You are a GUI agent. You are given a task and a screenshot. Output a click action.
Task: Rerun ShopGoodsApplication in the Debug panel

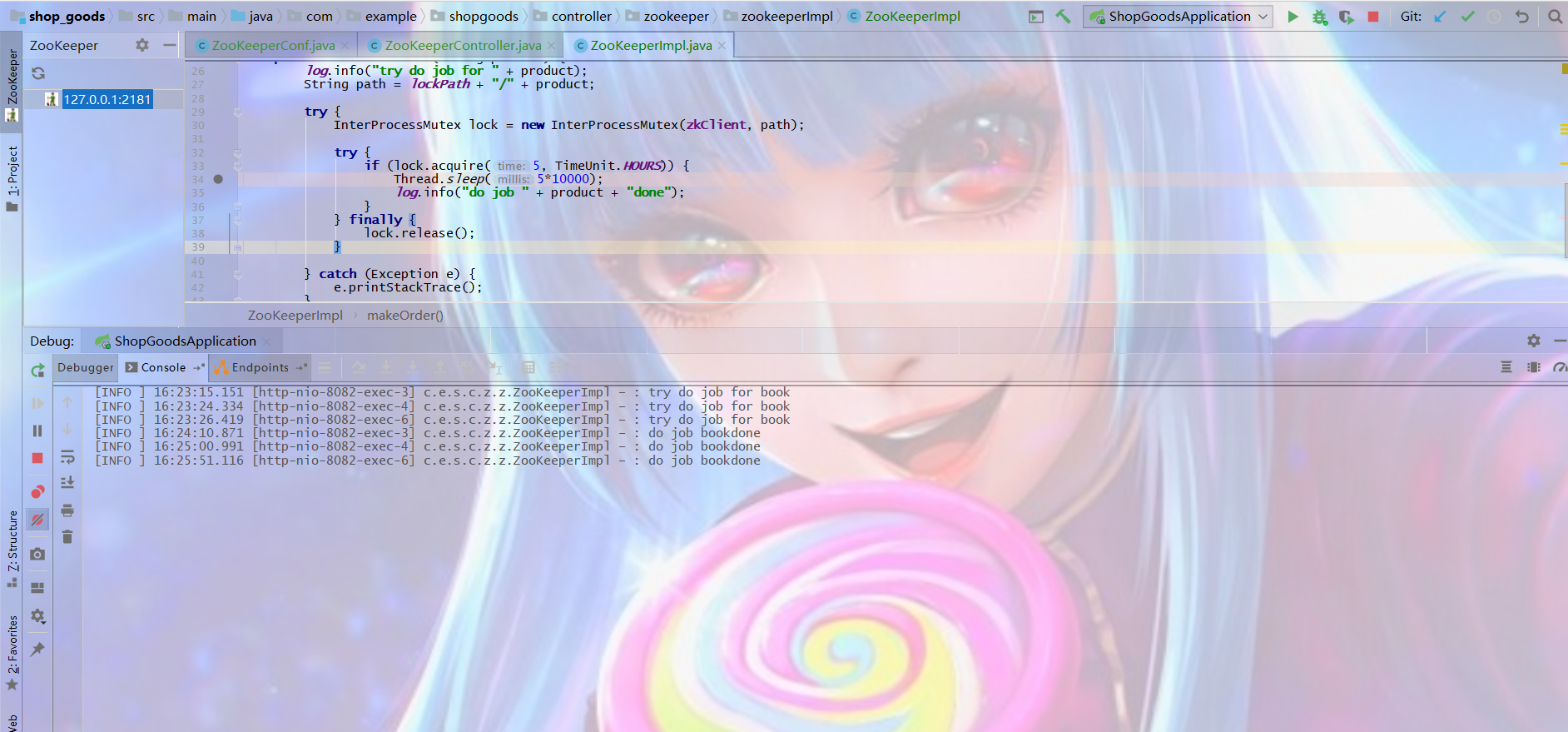pyautogui.click(x=37, y=371)
